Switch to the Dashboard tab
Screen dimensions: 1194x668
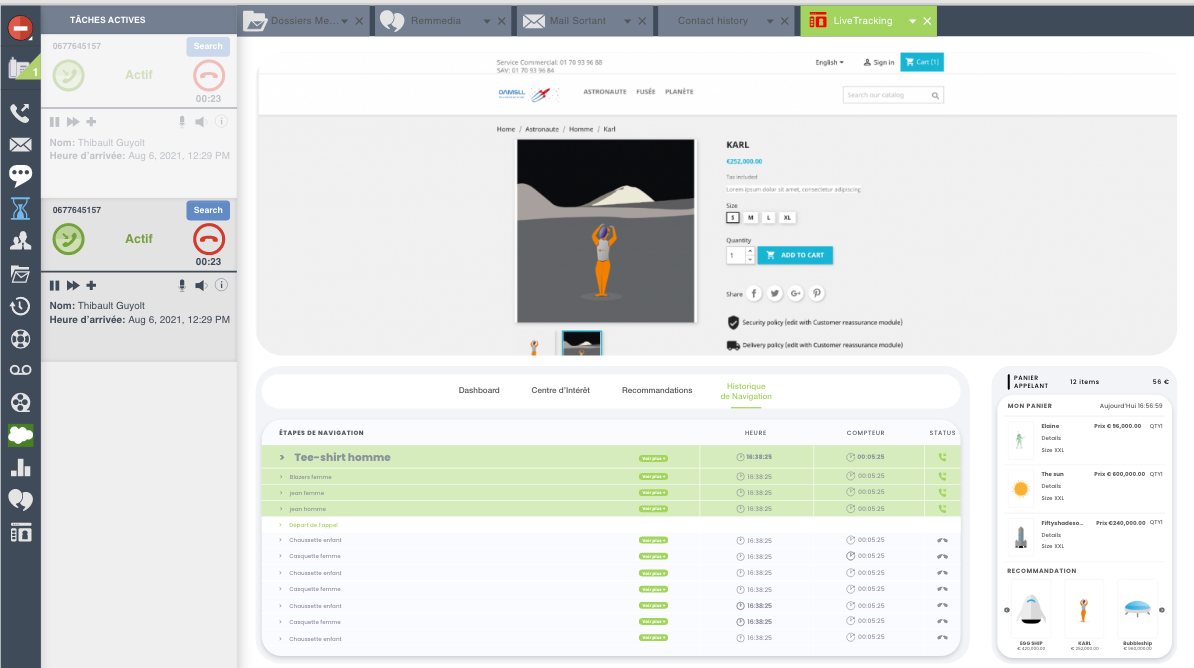click(x=479, y=391)
